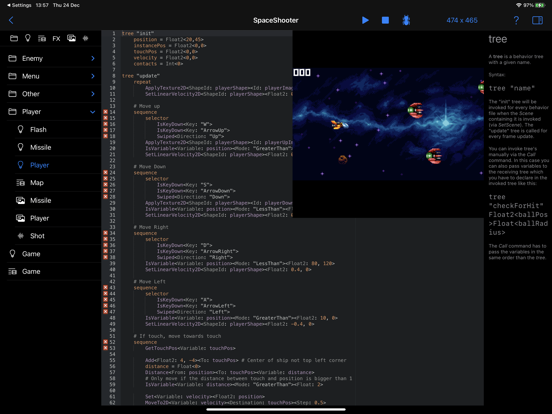Open help with the question mark icon

point(516,20)
